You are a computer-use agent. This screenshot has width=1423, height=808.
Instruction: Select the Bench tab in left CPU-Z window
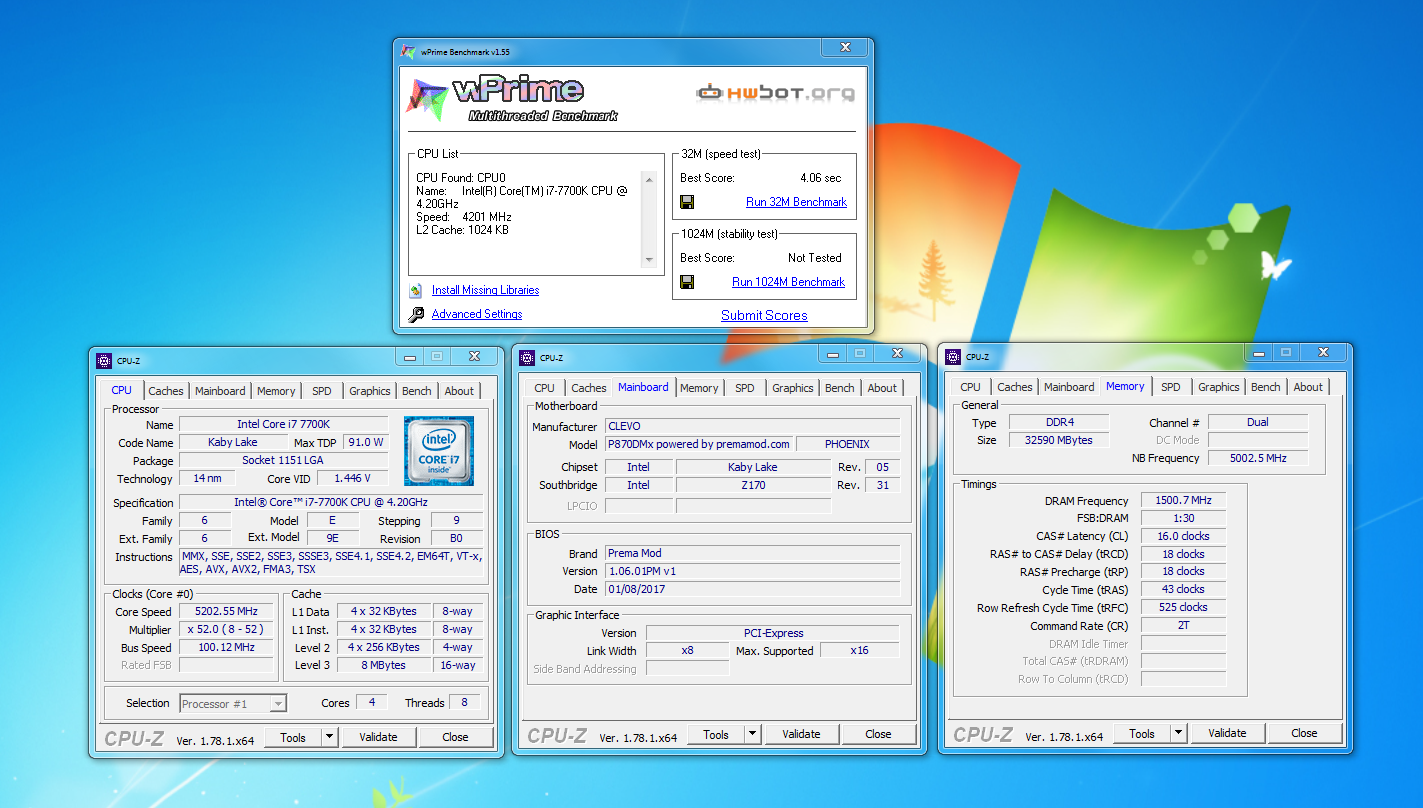click(417, 391)
